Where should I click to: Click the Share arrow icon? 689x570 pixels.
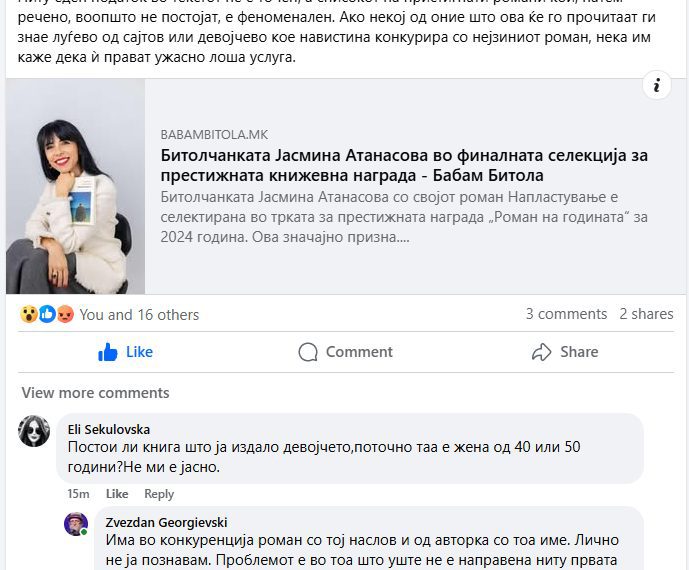click(x=541, y=352)
